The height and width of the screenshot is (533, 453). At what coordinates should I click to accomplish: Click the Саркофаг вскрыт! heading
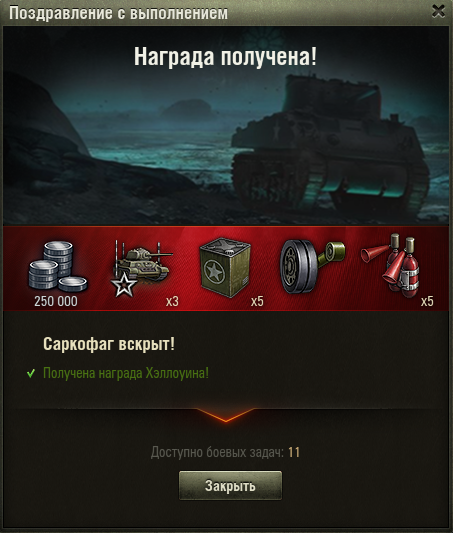(109, 344)
